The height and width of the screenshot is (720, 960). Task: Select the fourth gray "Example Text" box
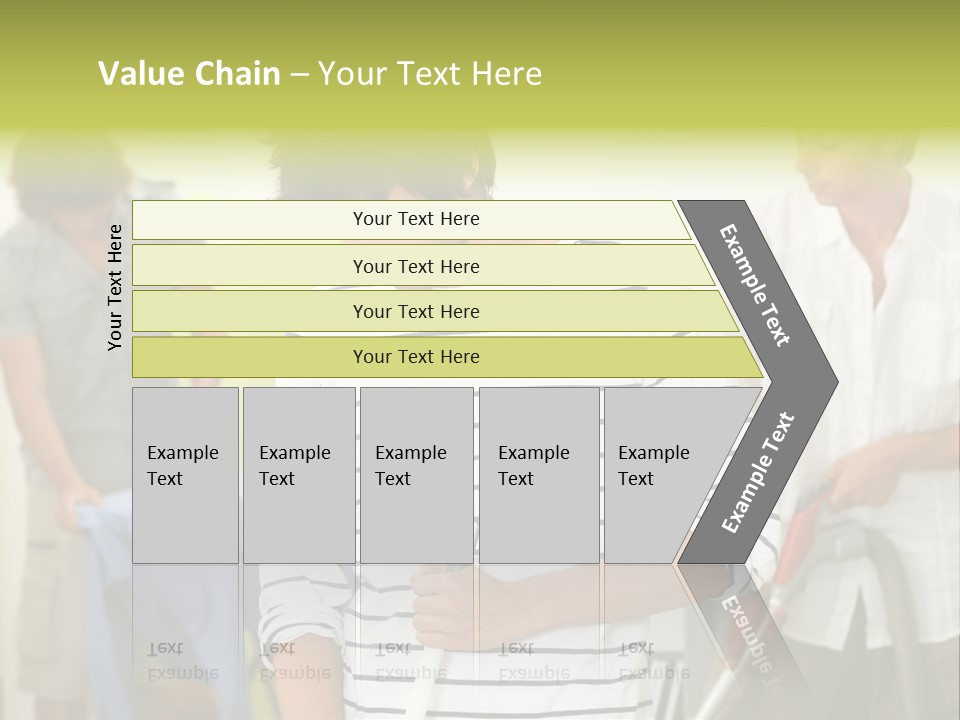(537, 474)
